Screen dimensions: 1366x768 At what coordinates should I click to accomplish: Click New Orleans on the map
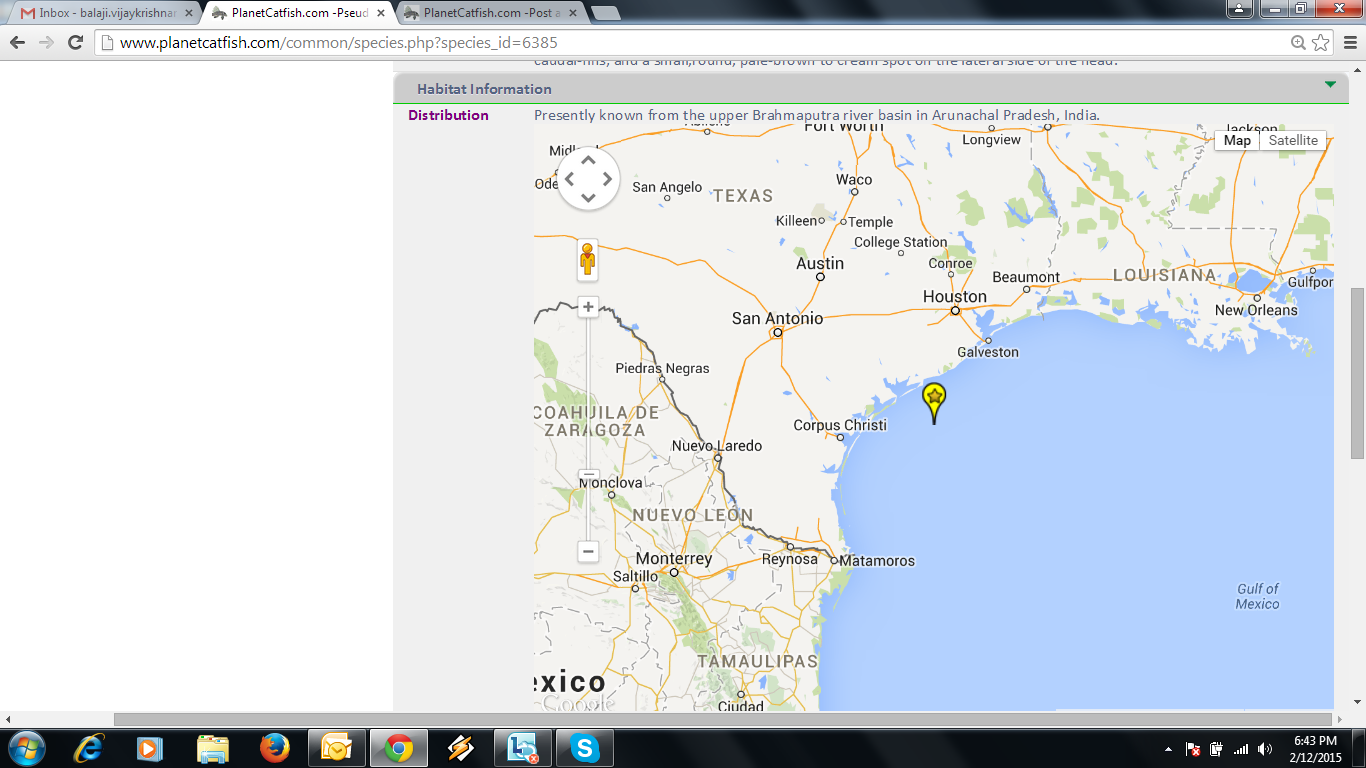coord(1256,310)
